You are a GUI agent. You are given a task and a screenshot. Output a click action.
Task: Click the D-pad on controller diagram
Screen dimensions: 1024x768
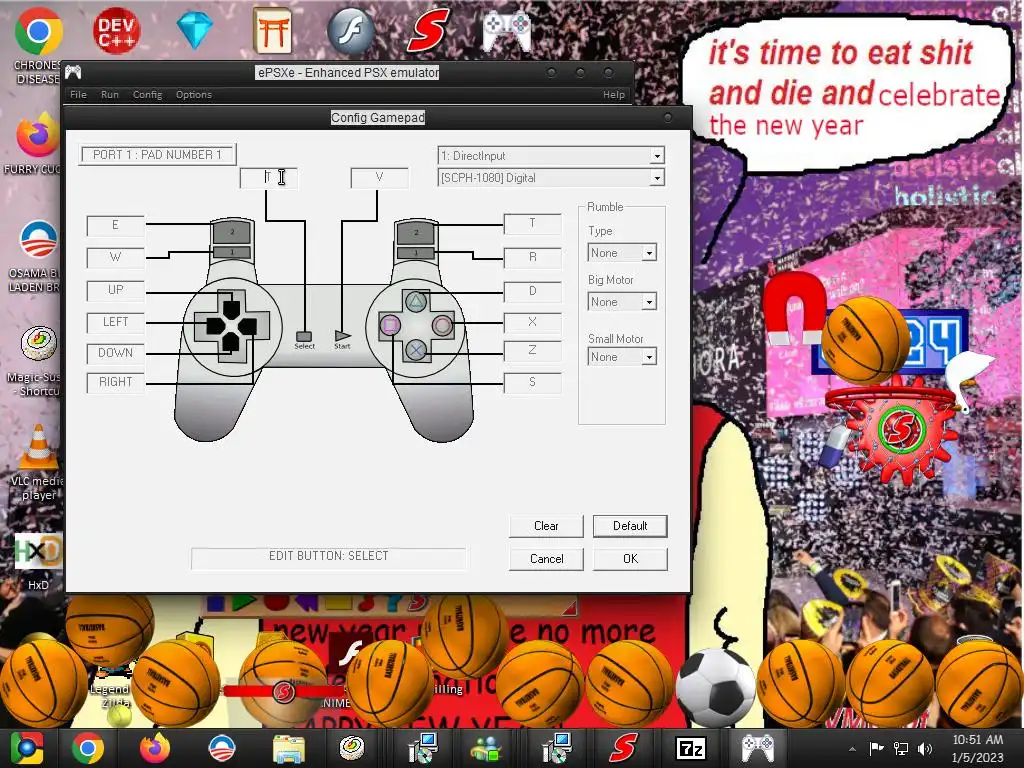[232, 325]
